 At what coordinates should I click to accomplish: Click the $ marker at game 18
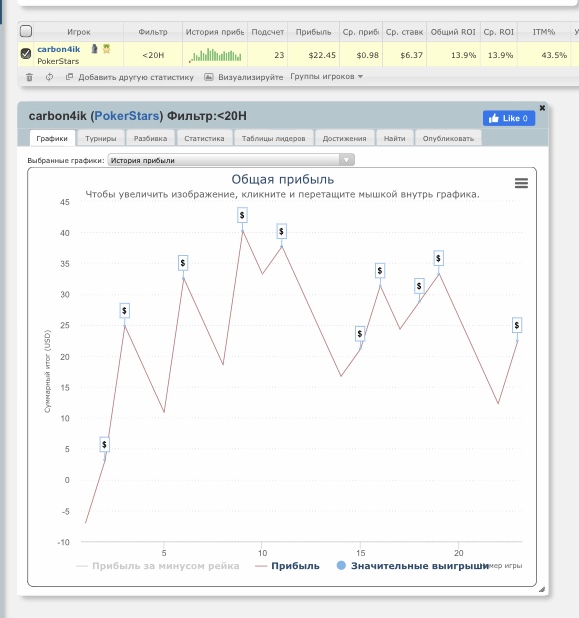(x=419, y=286)
